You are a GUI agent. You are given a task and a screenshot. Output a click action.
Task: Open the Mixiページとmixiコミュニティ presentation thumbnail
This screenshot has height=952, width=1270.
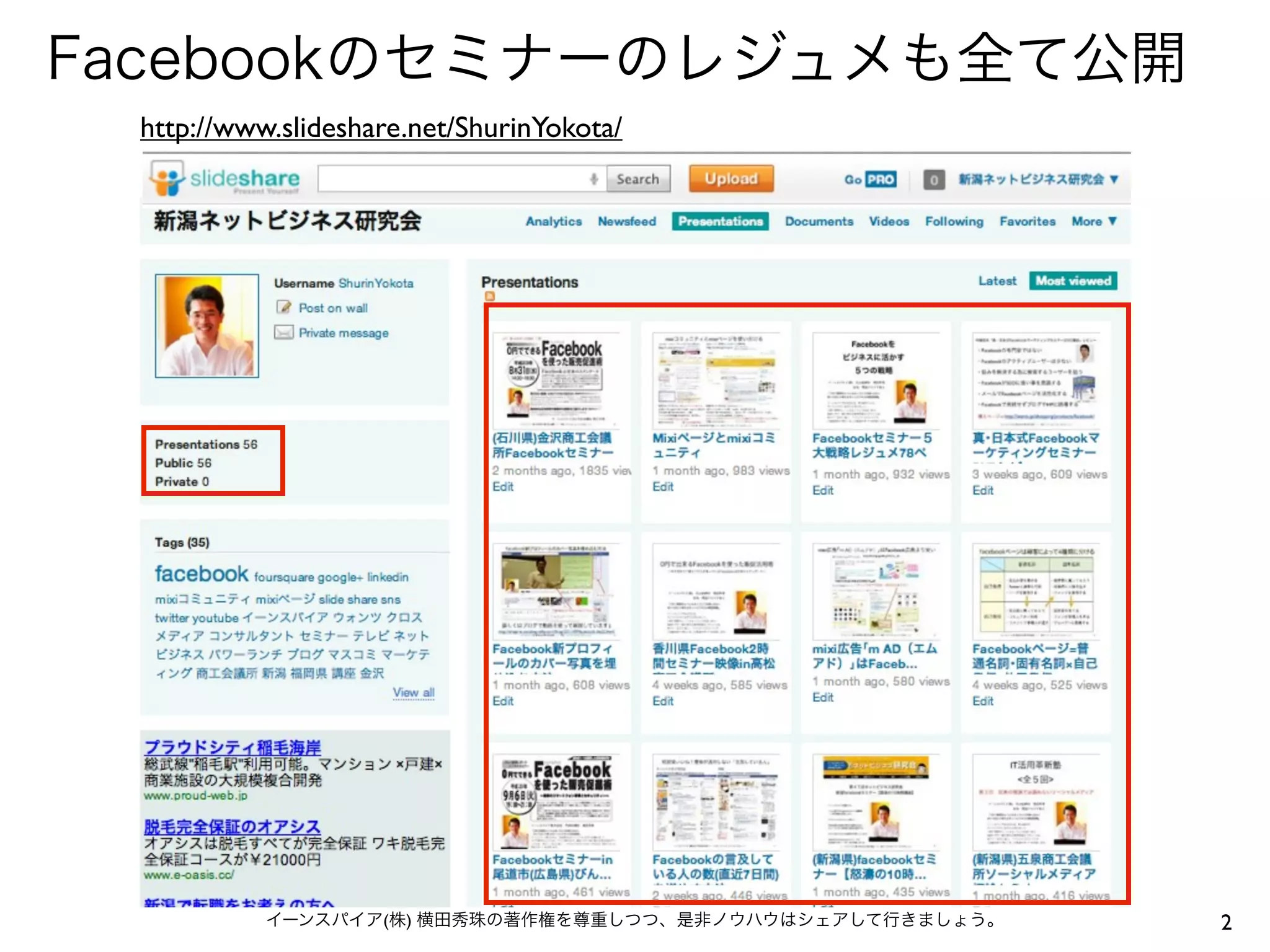716,379
